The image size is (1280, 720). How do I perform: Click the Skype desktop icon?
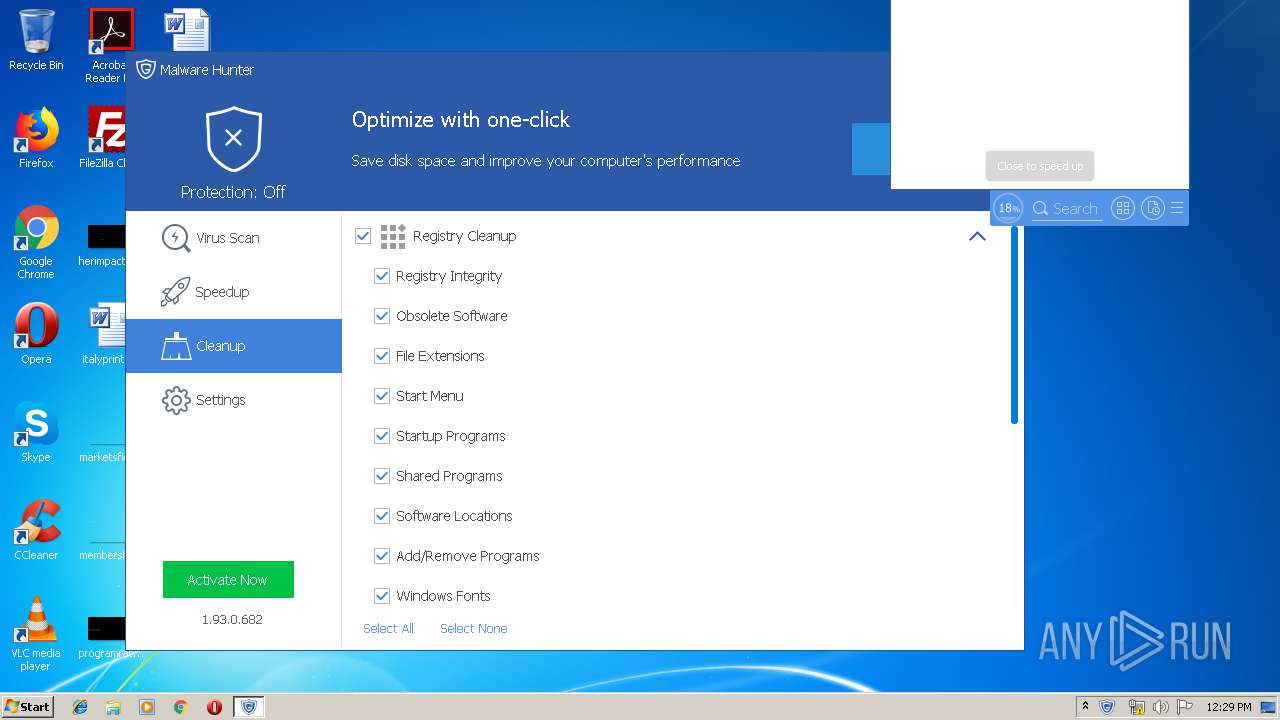(36, 432)
